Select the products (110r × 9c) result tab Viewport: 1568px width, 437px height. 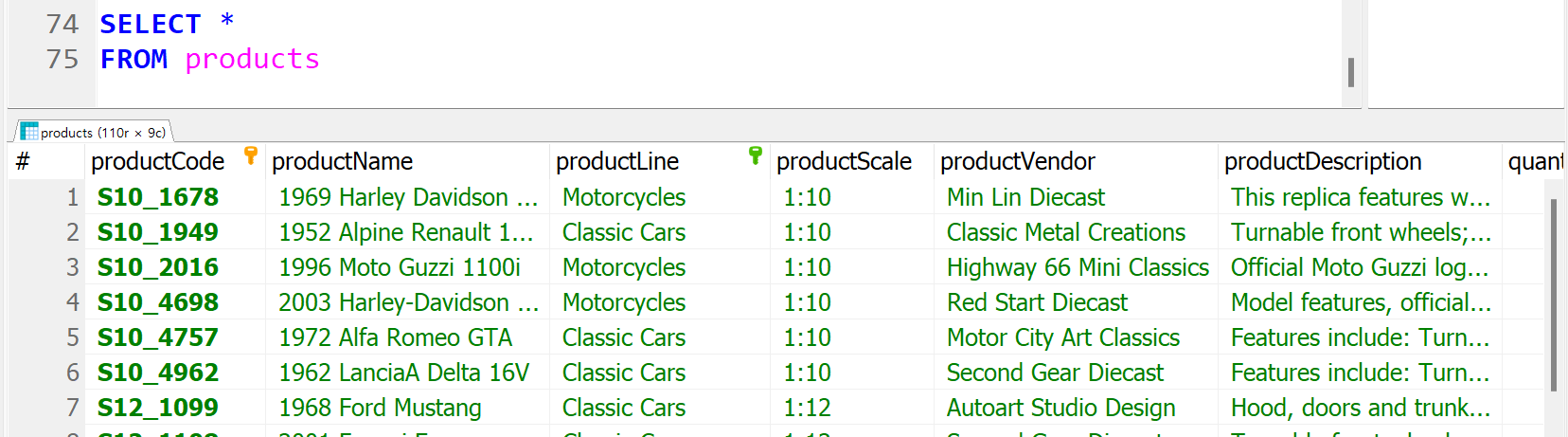[x=93, y=132]
